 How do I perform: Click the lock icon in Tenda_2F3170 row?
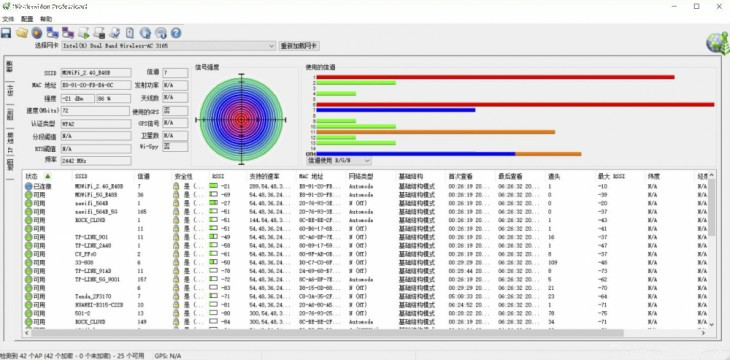pos(176,296)
